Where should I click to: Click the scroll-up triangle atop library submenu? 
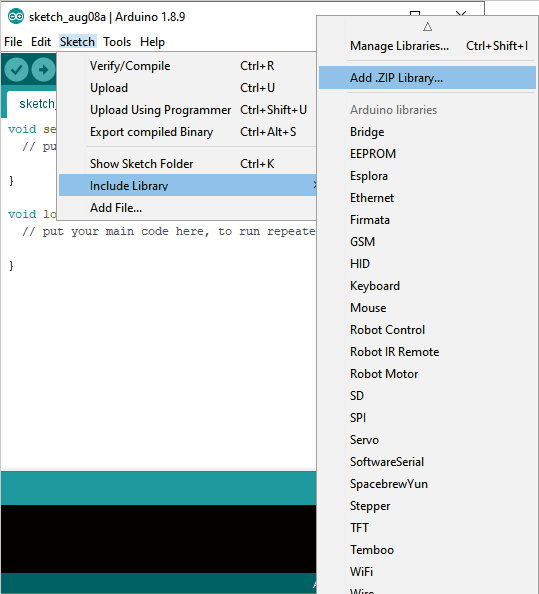pyautogui.click(x=427, y=27)
